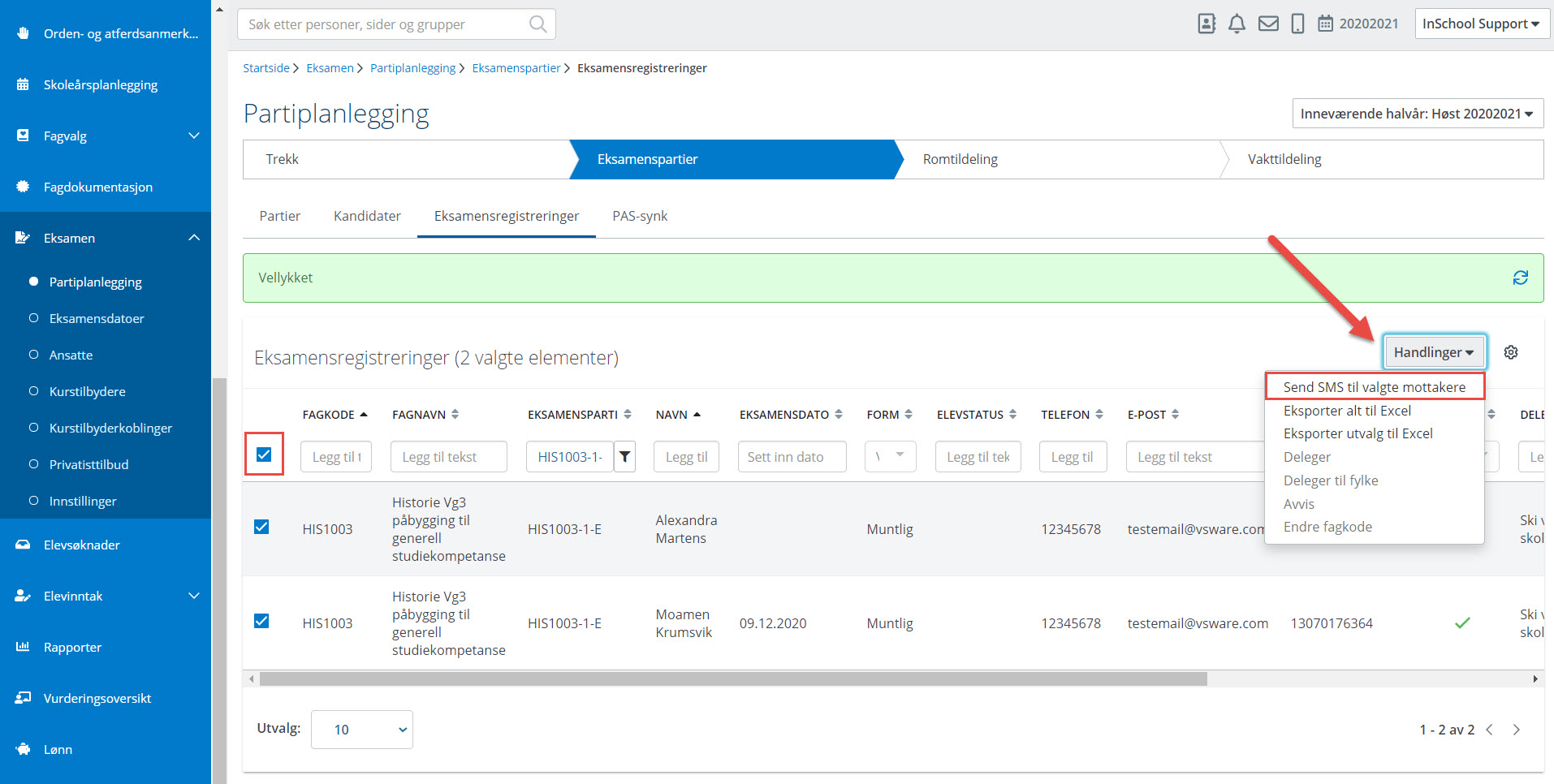
Task: Switch to the Kandidater tab
Action: click(x=367, y=216)
